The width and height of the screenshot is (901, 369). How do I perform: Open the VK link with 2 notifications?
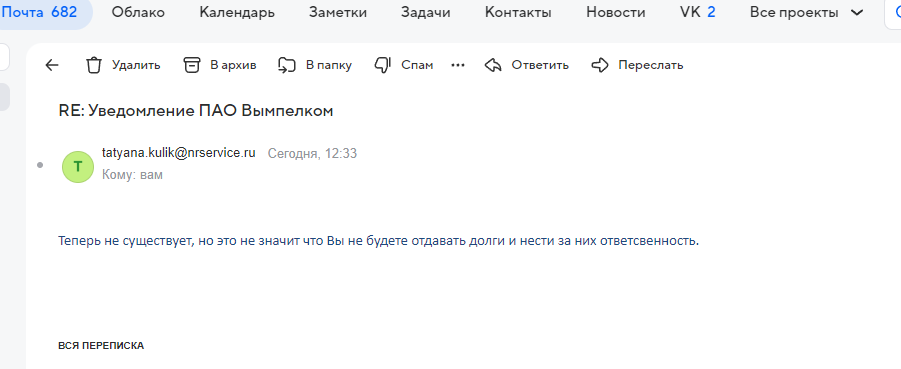(x=698, y=13)
